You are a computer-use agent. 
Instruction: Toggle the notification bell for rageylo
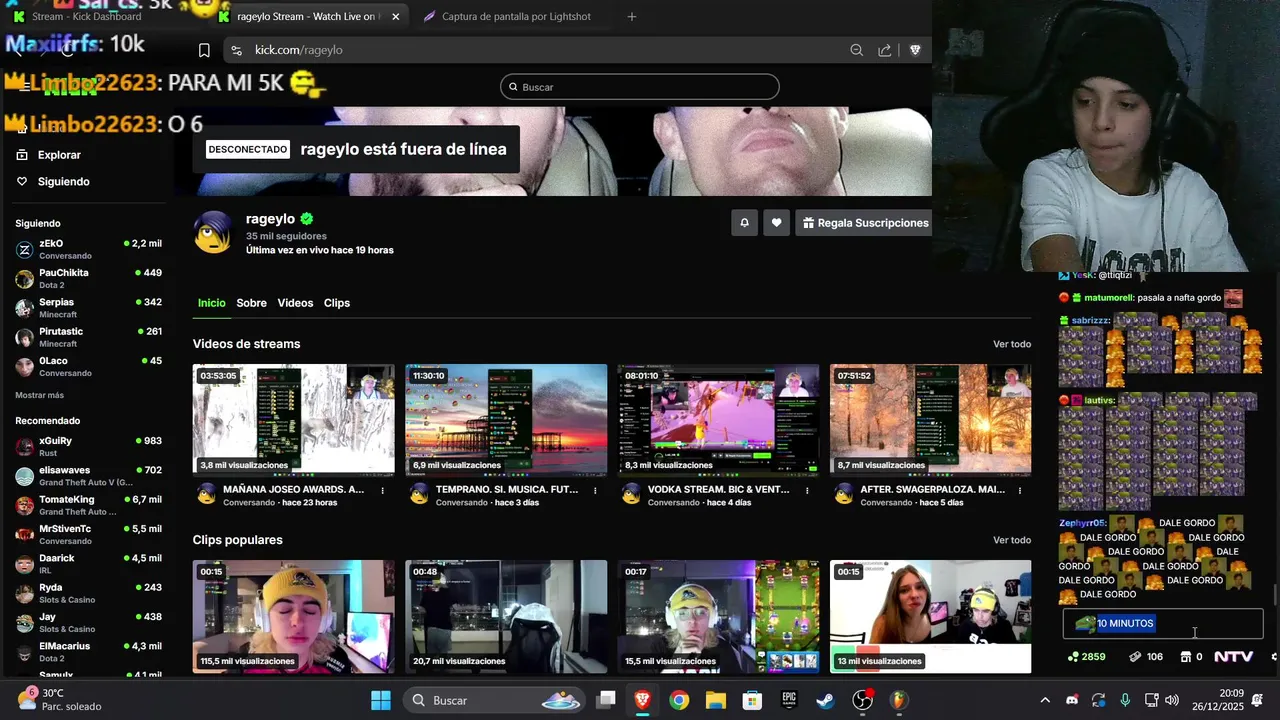pyautogui.click(x=744, y=223)
